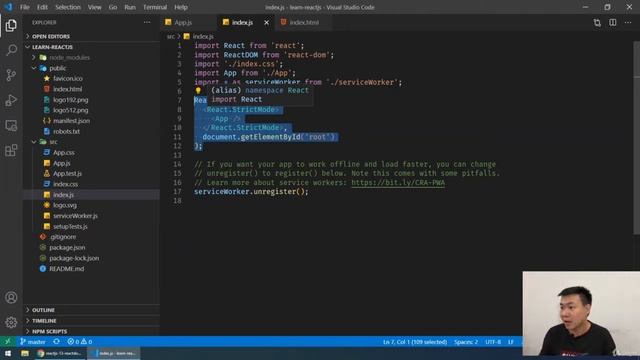Open README.md file

(67, 269)
